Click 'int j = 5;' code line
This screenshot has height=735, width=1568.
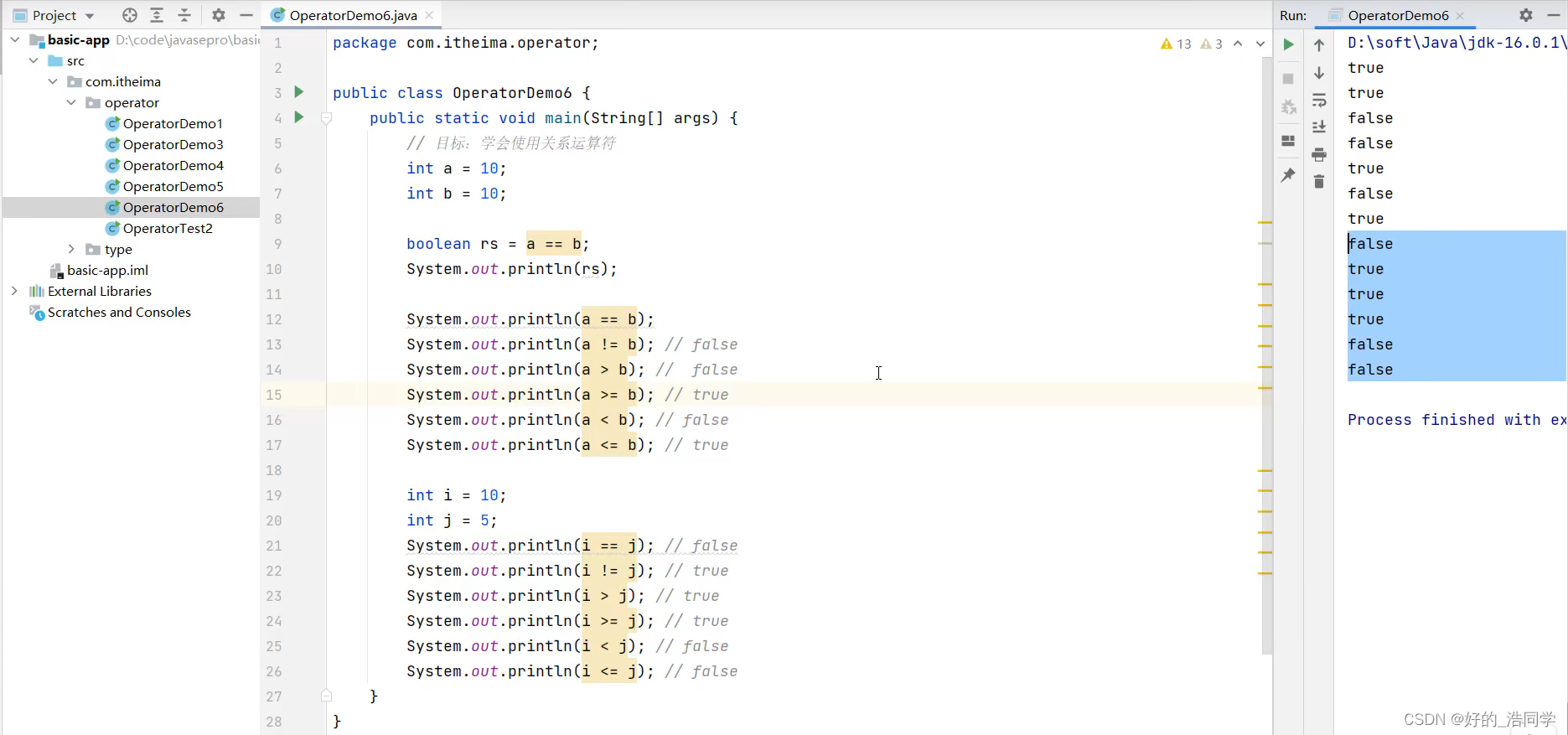pos(452,520)
